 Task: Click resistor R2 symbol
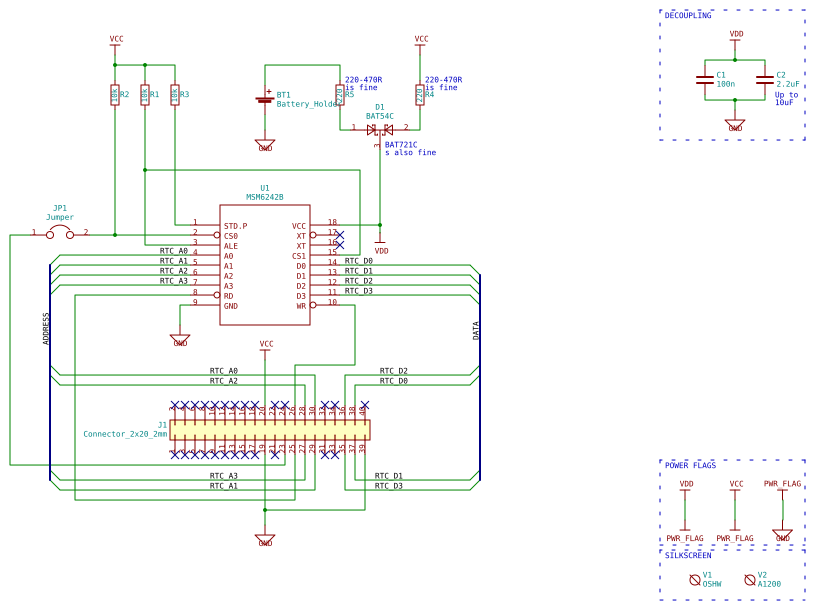[115, 95]
